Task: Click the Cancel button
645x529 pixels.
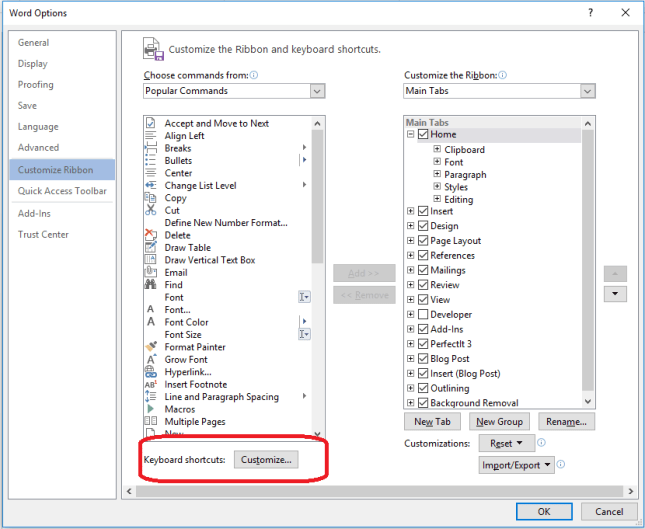Action: point(609,511)
